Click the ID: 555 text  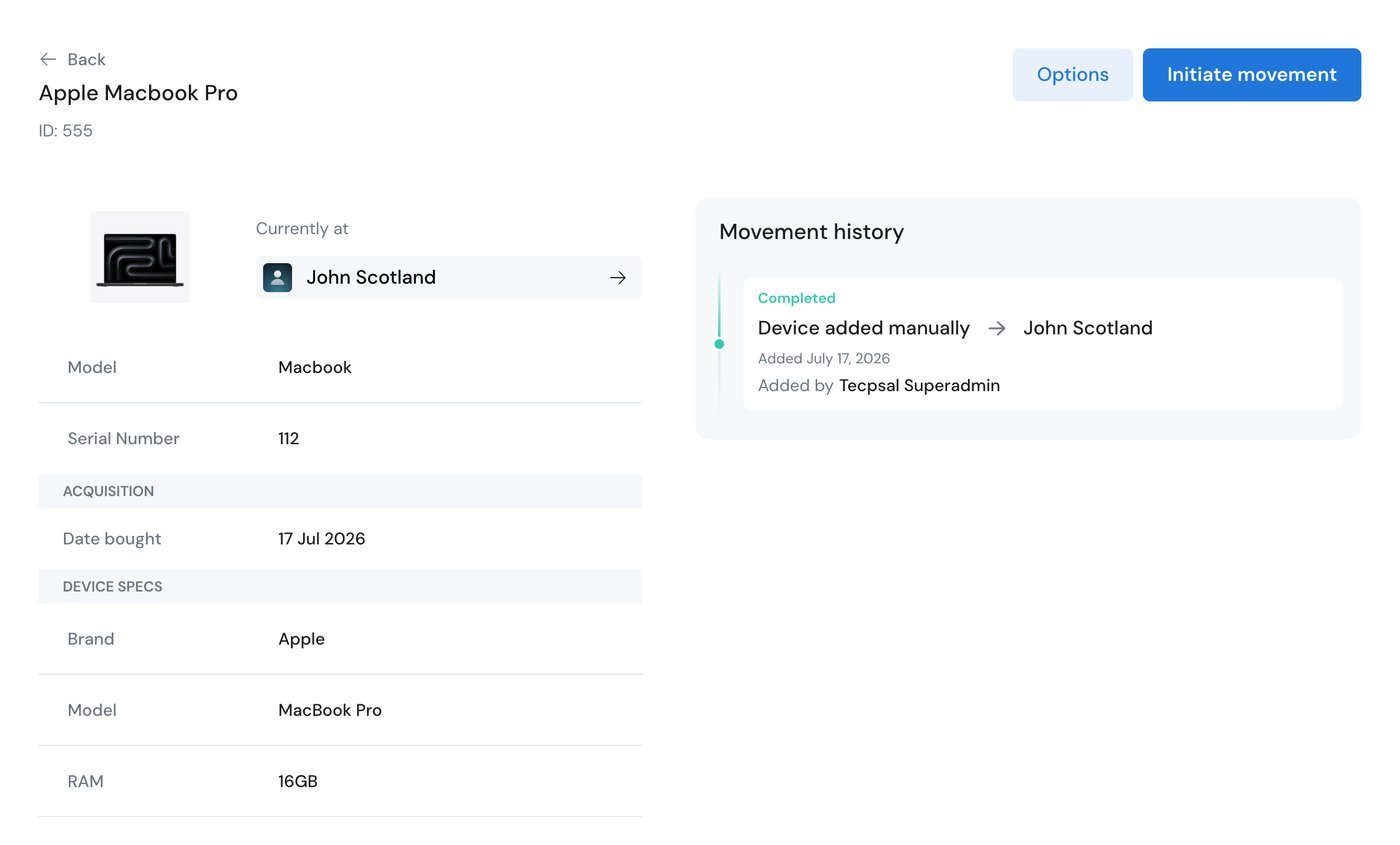(x=66, y=131)
